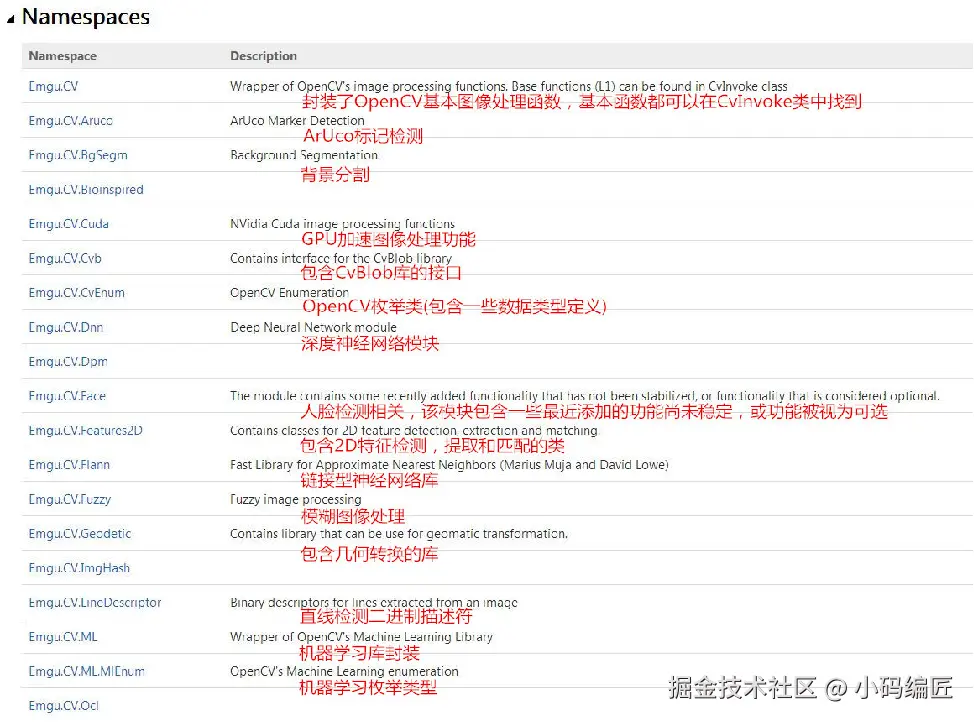Screen dimensions: 974x722
Task: Open the Emgu.CV.Face namespace link
Action: [x=67, y=396]
